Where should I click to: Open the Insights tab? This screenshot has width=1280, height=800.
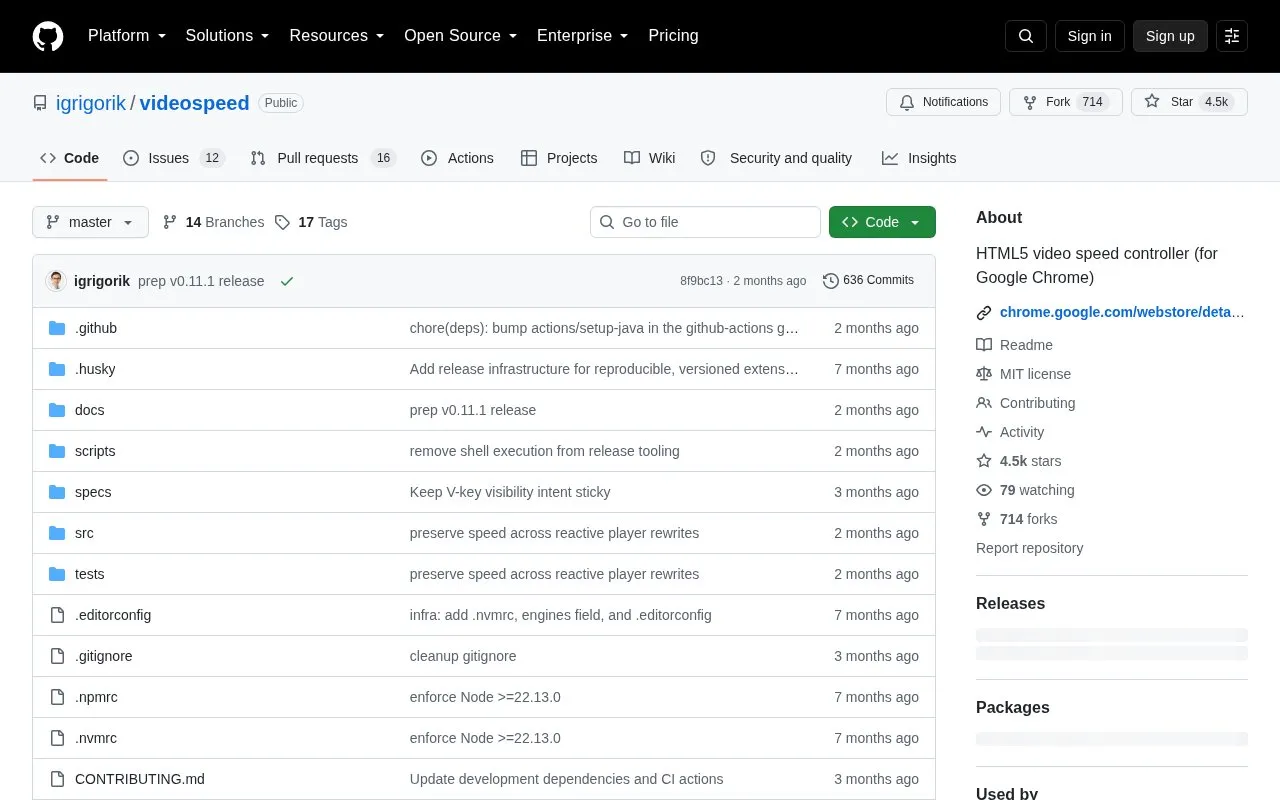(919, 158)
